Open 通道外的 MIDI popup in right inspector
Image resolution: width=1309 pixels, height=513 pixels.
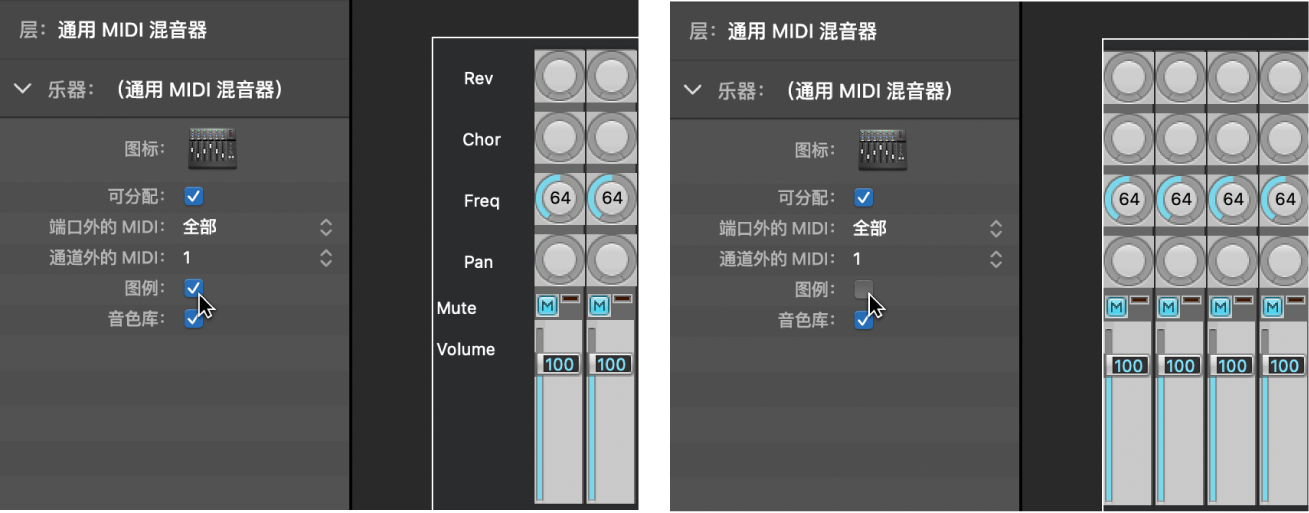pos(996,259)
